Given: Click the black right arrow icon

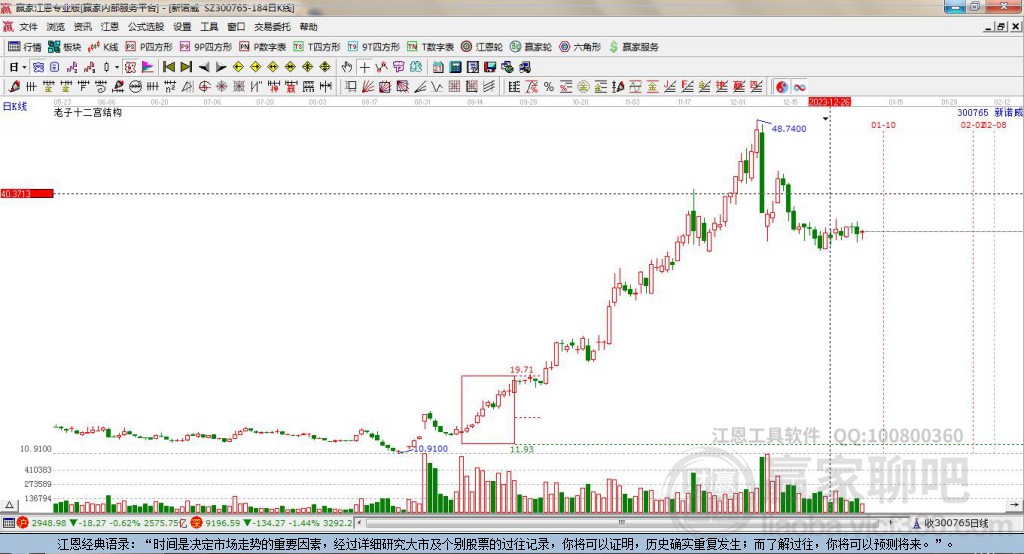Looking at the screenshot, I should tap(221, 67).
